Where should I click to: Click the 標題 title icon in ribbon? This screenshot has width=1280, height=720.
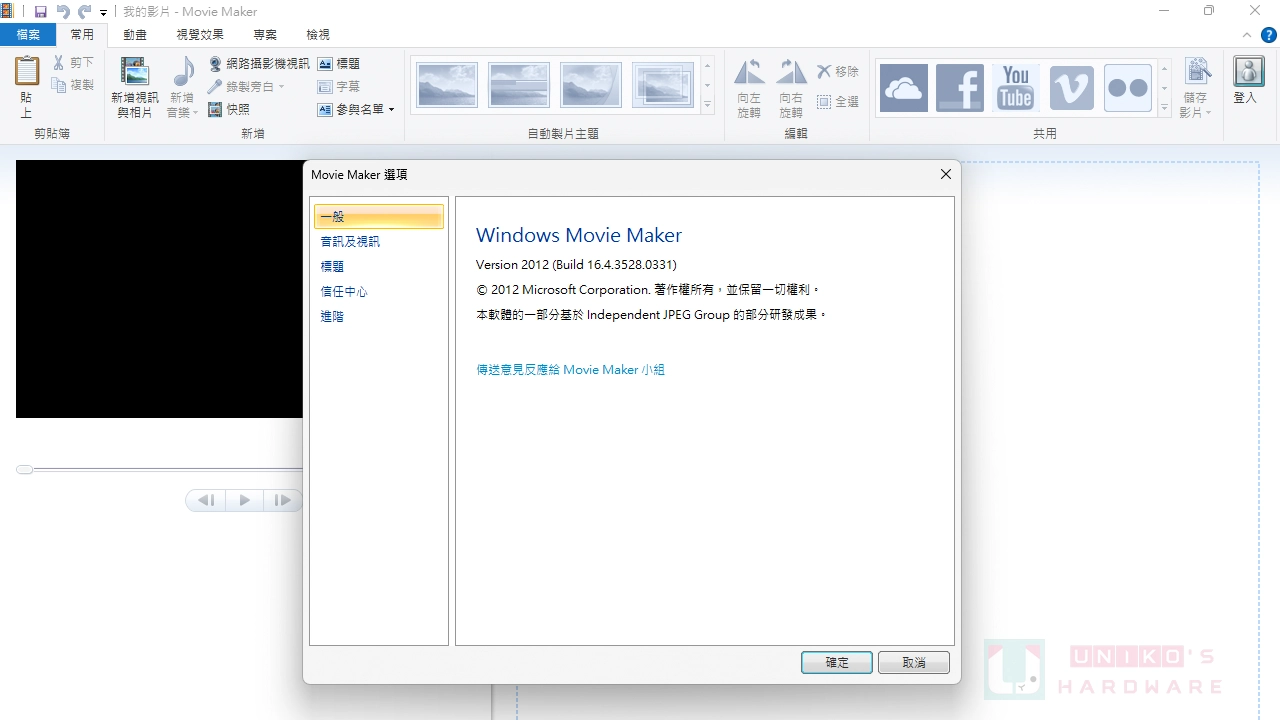point(325,63)
